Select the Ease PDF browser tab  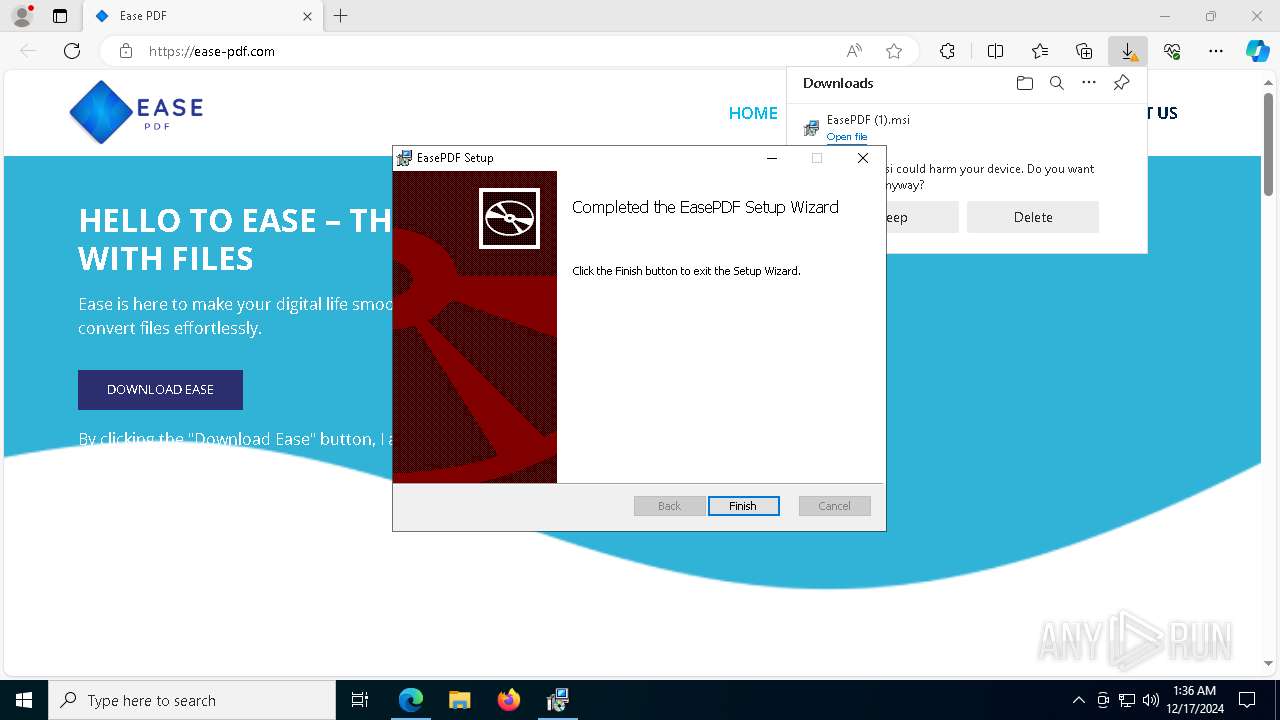[203, 16]
